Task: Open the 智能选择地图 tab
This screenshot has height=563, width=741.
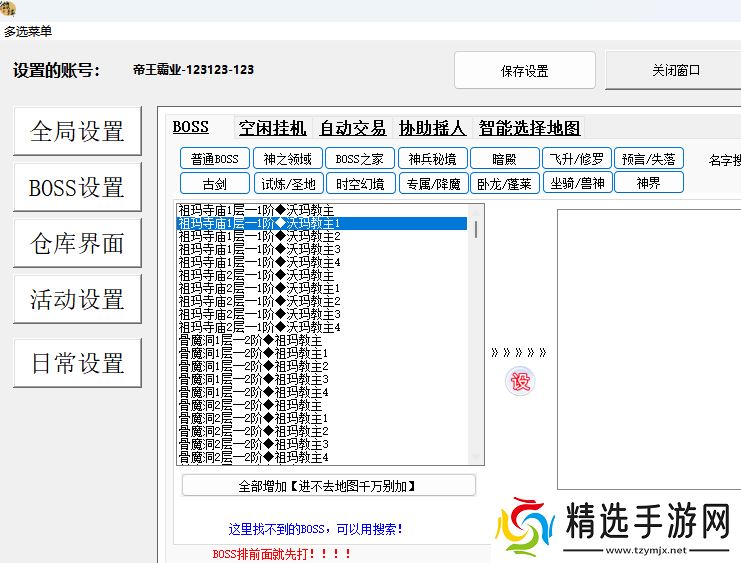Action: click(x=529, y=128)
